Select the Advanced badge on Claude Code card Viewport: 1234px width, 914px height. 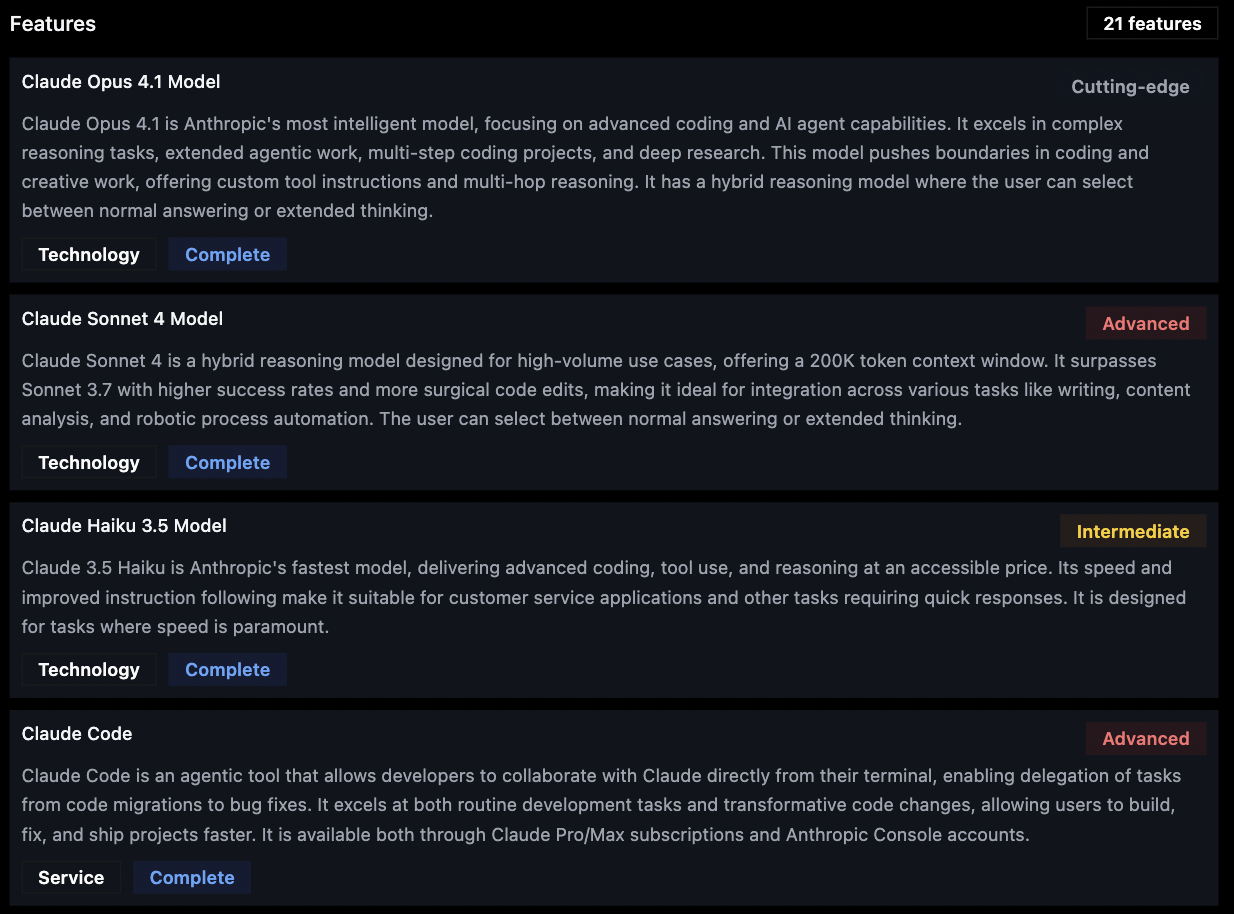[x=1145, y=739]
